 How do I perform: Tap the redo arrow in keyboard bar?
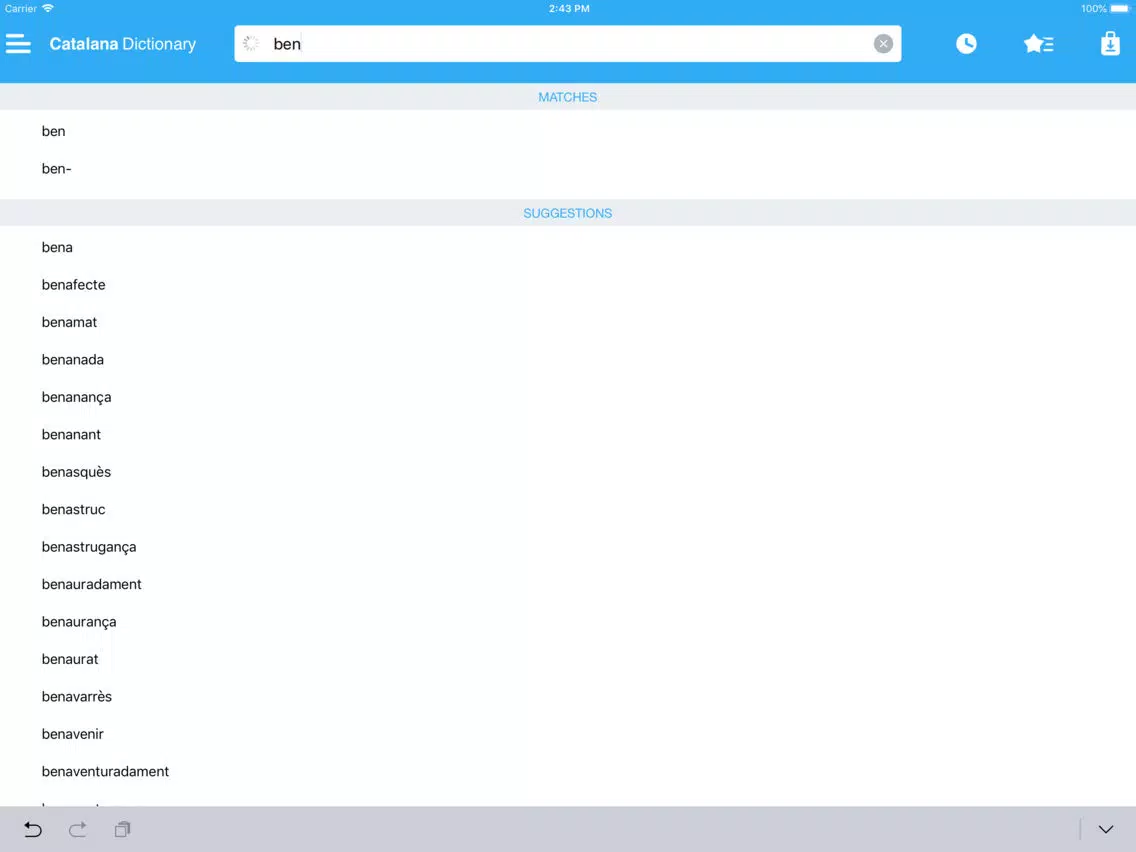[78, 829]
